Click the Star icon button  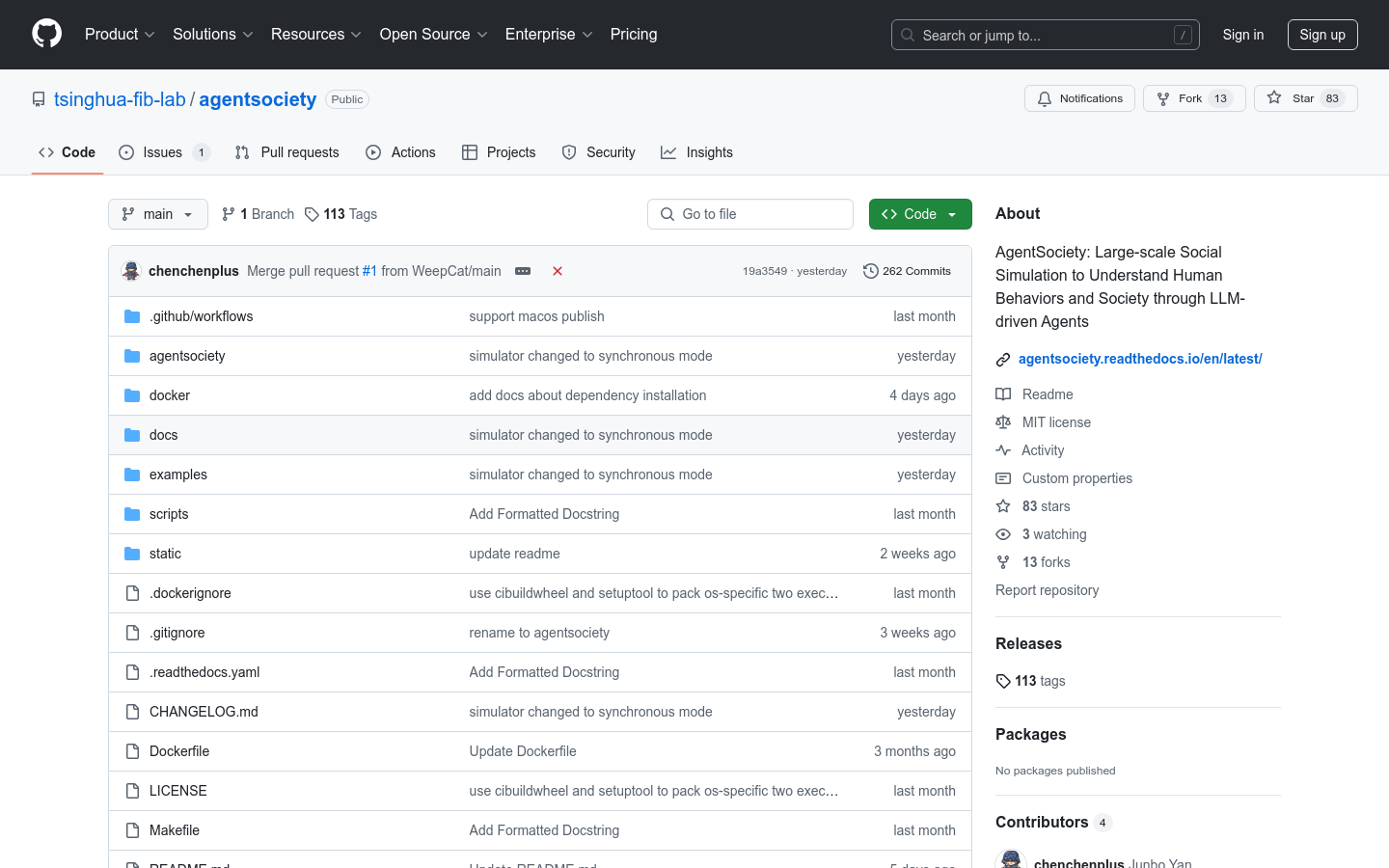point(1274,98)
